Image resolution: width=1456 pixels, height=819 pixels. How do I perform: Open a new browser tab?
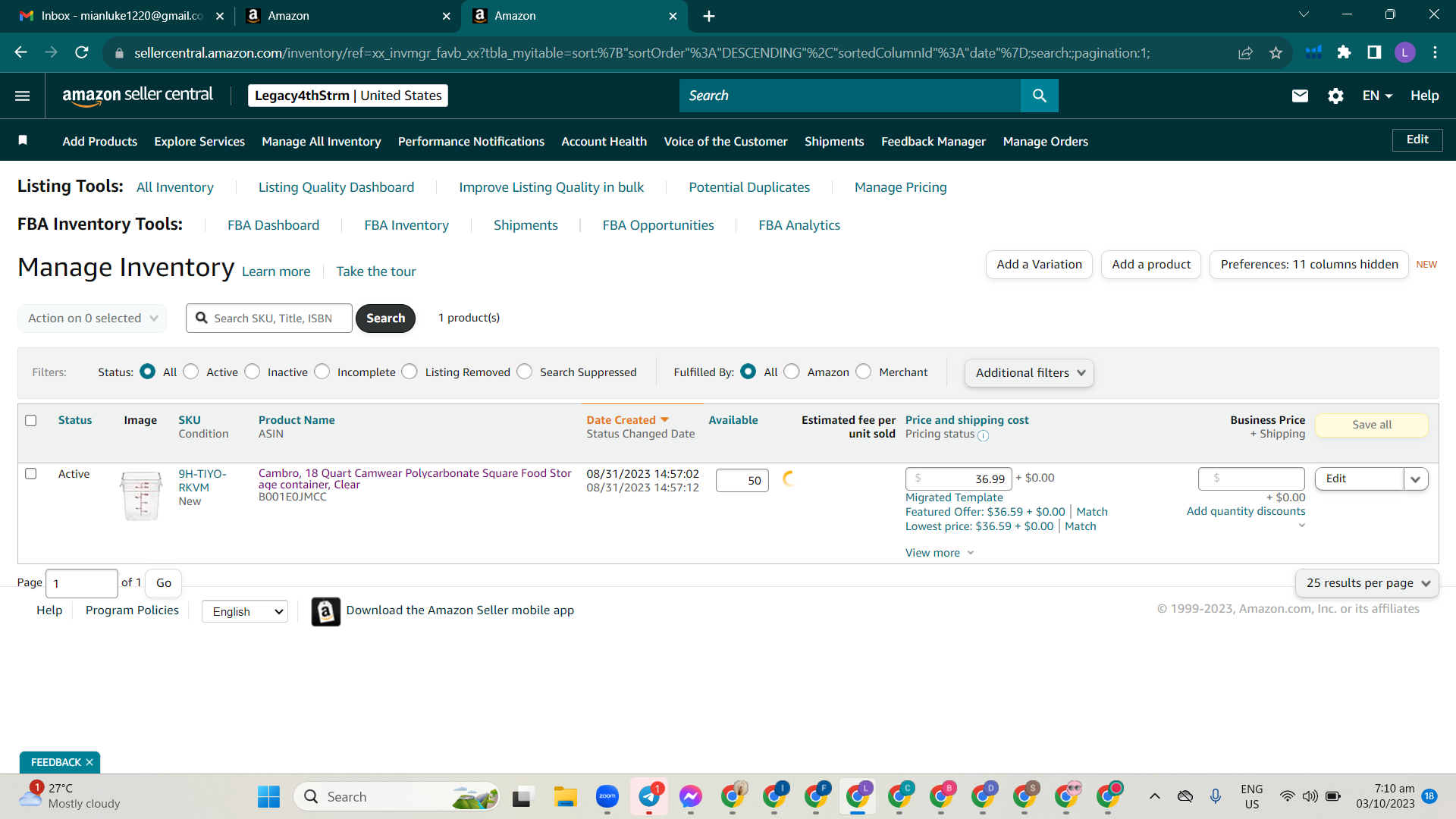click(x=709, y=16)
